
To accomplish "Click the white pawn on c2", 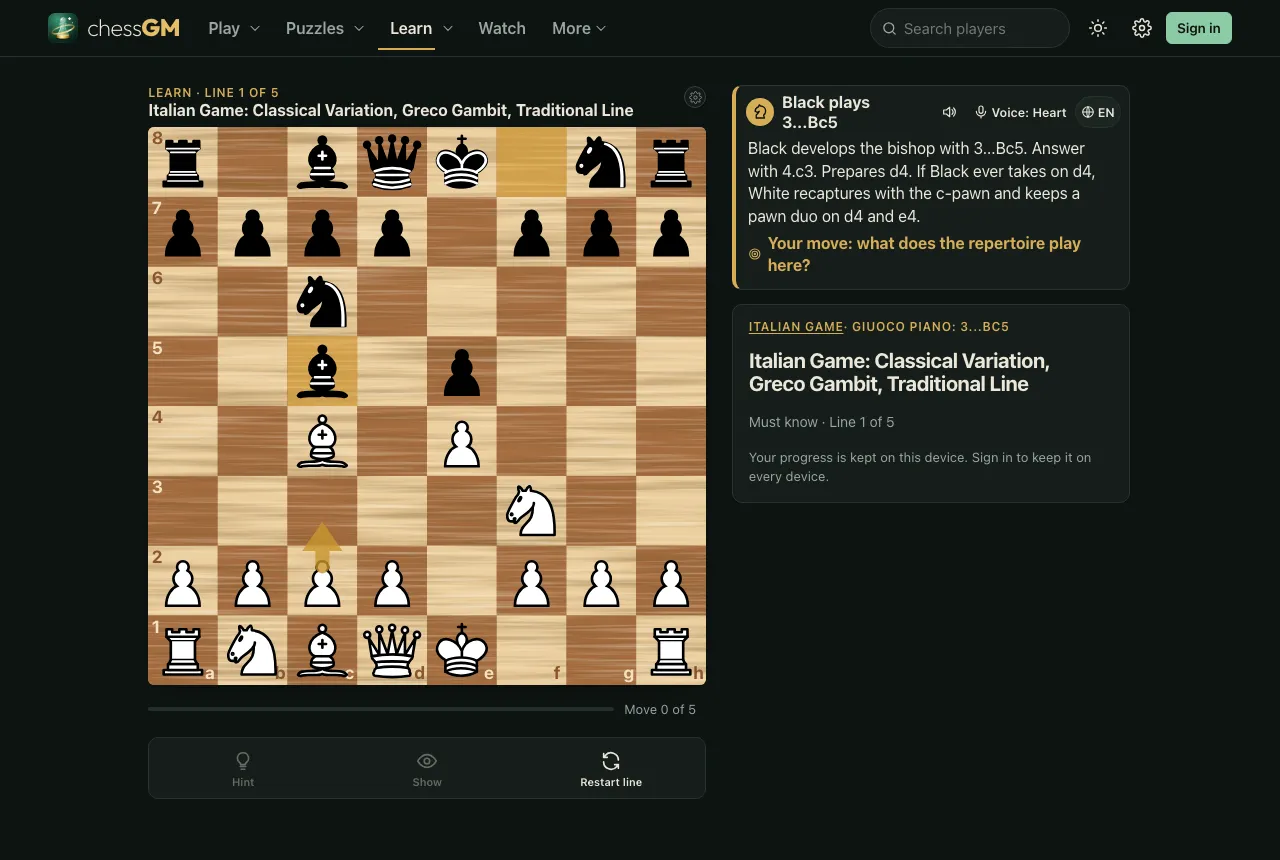I will tap(322, 581).
